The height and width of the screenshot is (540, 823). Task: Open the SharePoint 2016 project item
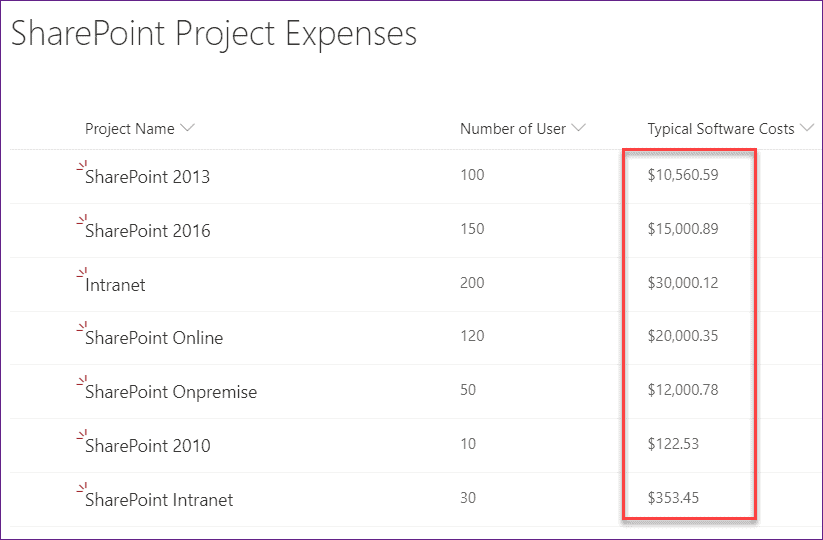point(147,231)
